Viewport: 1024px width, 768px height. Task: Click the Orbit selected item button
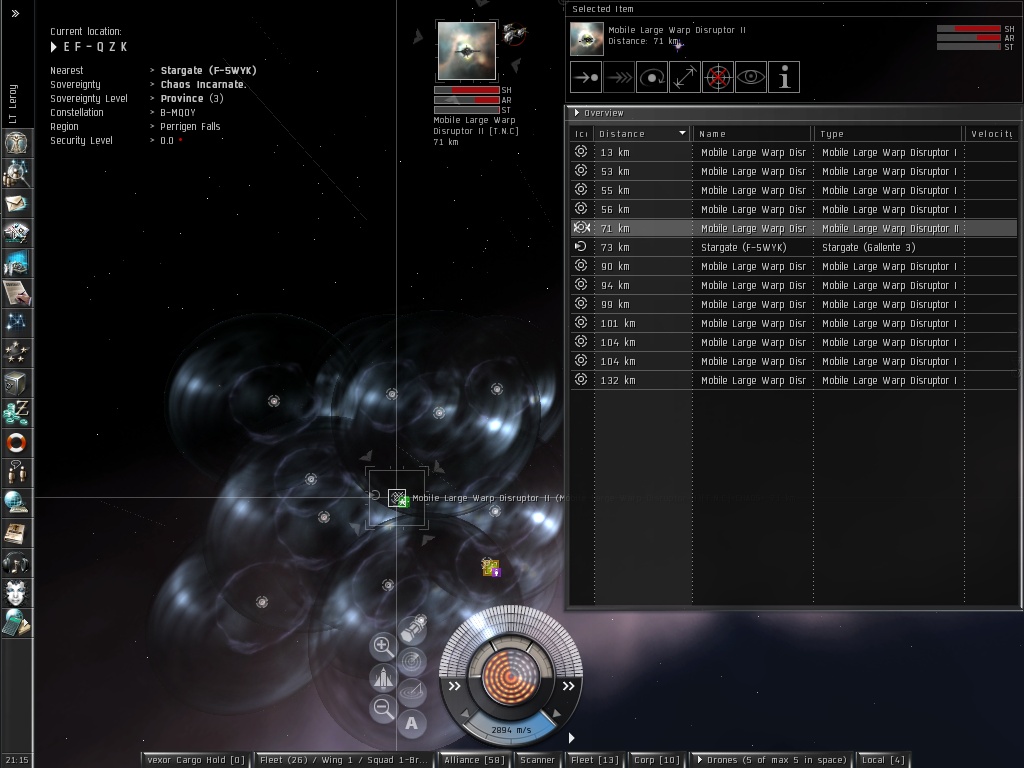(652, 78)
